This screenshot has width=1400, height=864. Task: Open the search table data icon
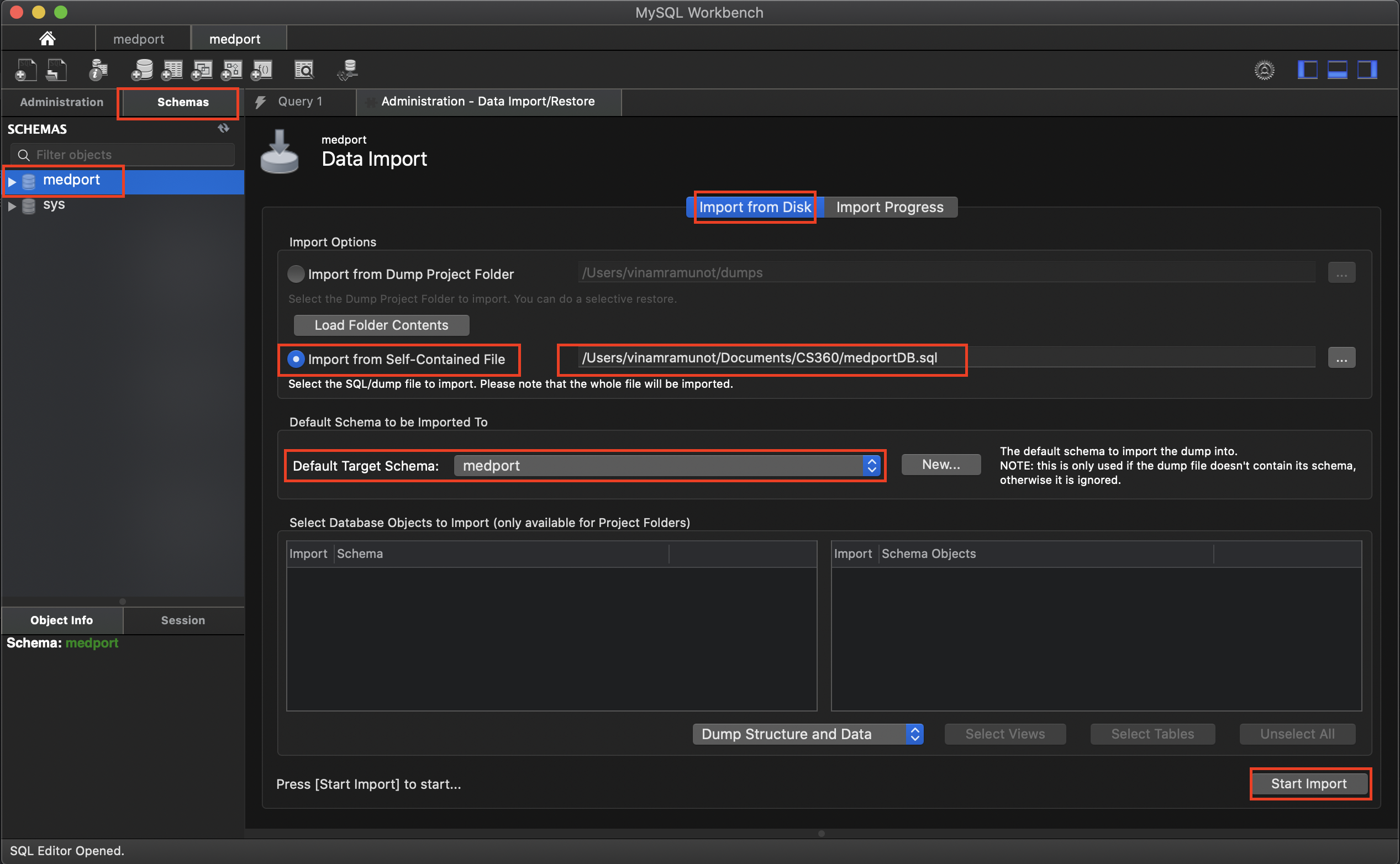tap(304, 70)
